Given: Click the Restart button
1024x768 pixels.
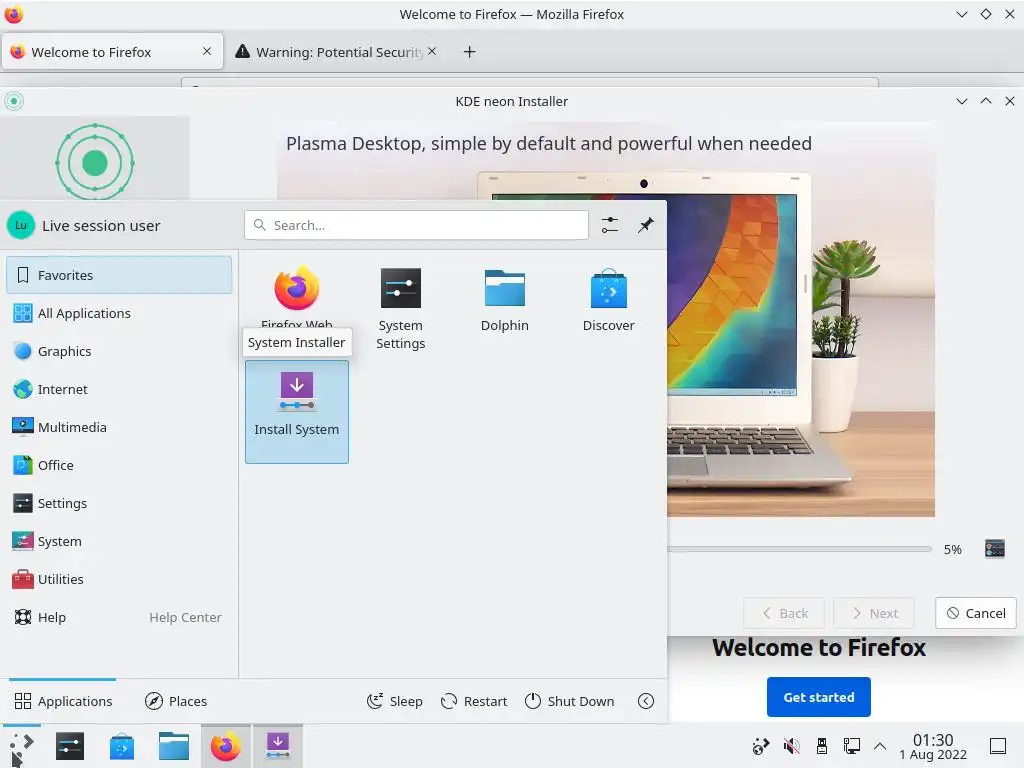Looking at the screenshot, I should pyautogui.click(x=474, y=701).
